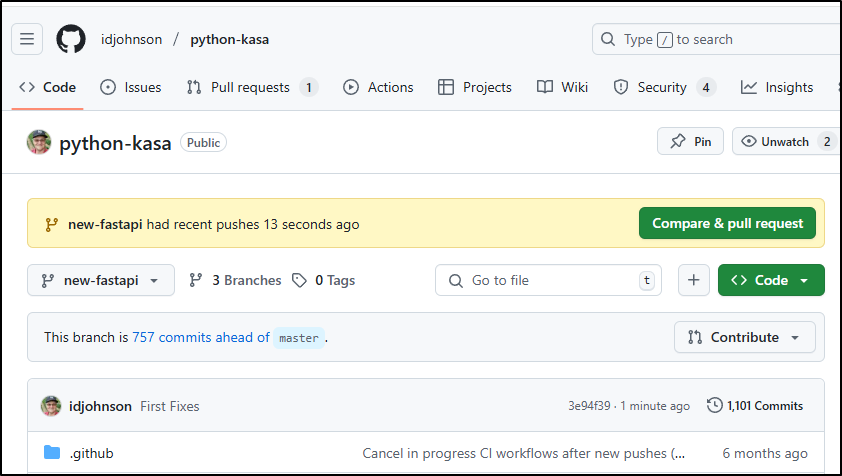Switch to the Code tab

click(x=47, y=87)
